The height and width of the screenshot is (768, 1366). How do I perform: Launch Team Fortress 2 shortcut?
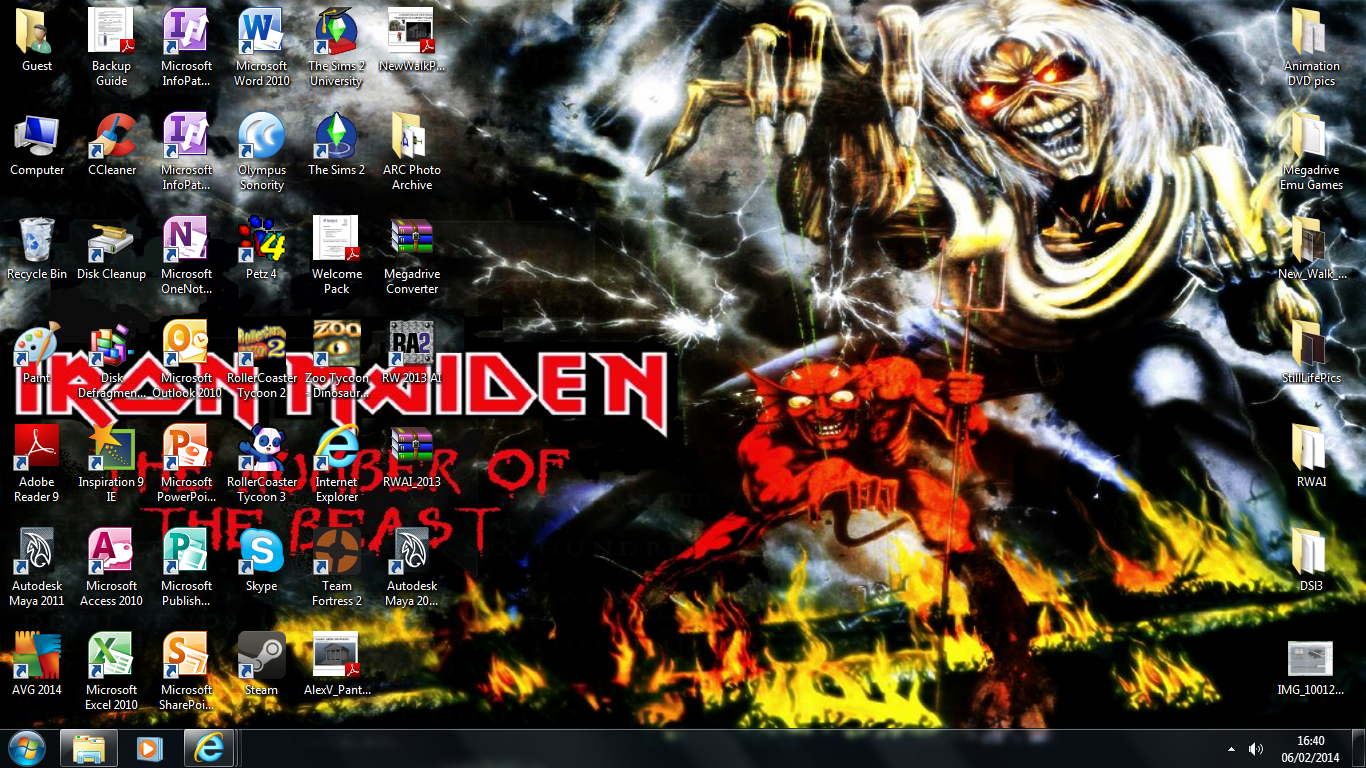[x=337, y=569]
